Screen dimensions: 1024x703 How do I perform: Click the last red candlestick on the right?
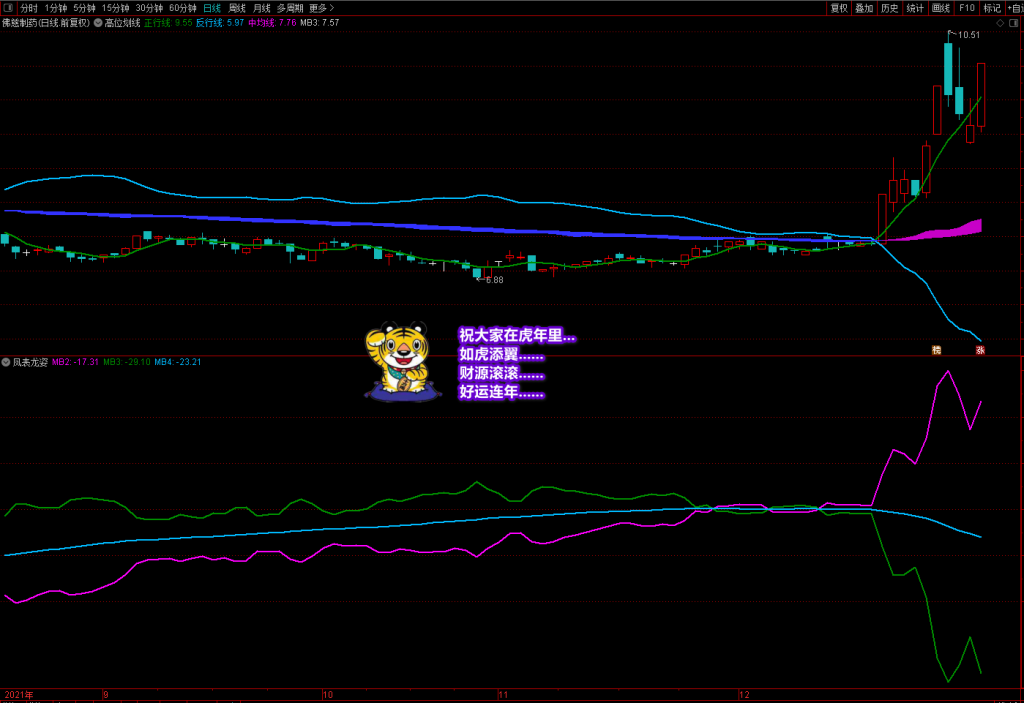(981, 95)
